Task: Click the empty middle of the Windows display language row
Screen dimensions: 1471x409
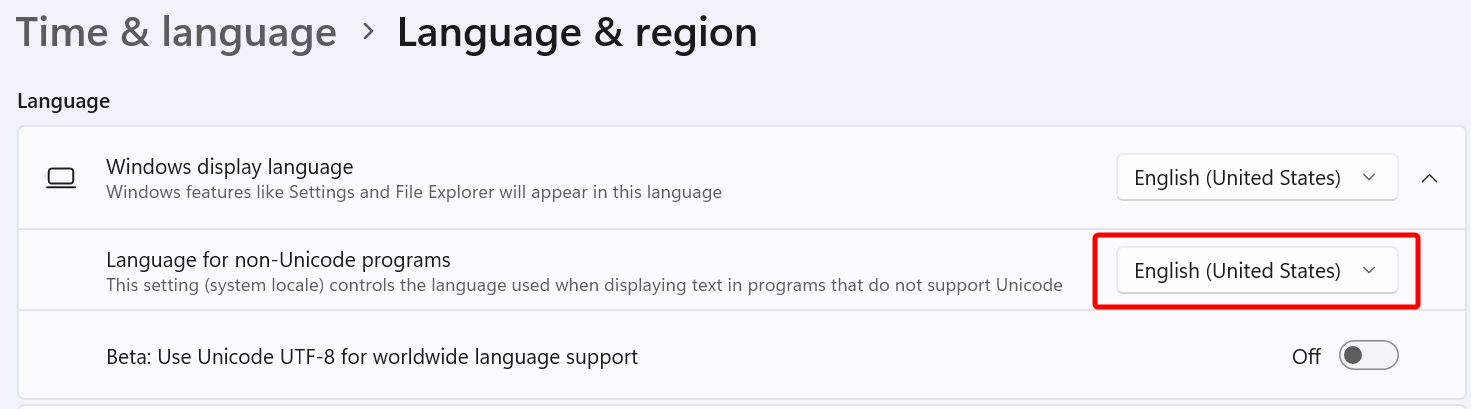Action: 900,178
